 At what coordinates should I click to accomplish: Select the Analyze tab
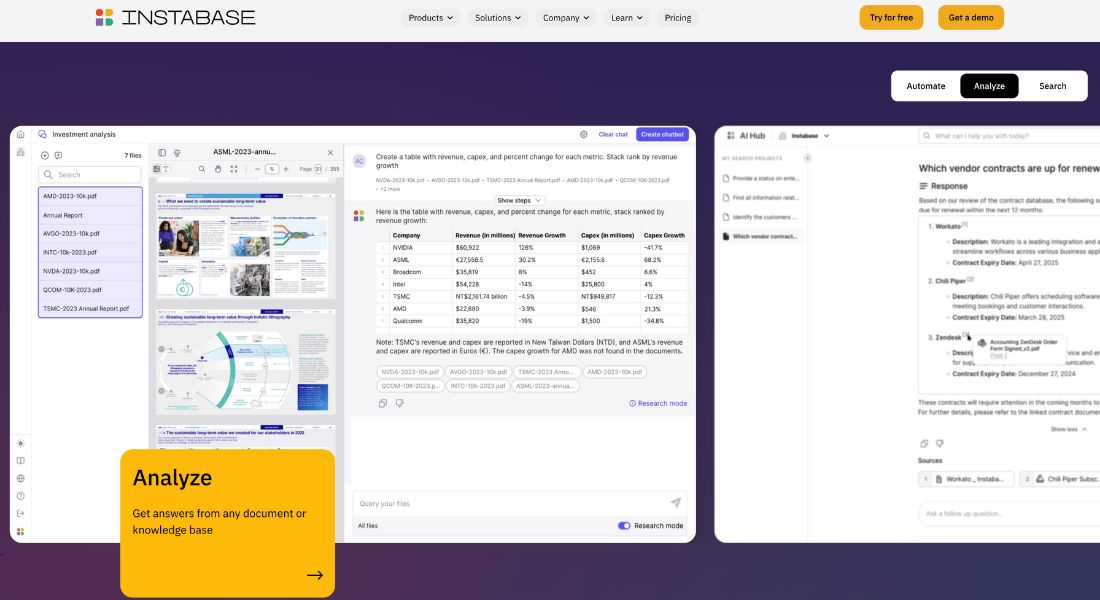pyautogui.click(x=989, y=86)
